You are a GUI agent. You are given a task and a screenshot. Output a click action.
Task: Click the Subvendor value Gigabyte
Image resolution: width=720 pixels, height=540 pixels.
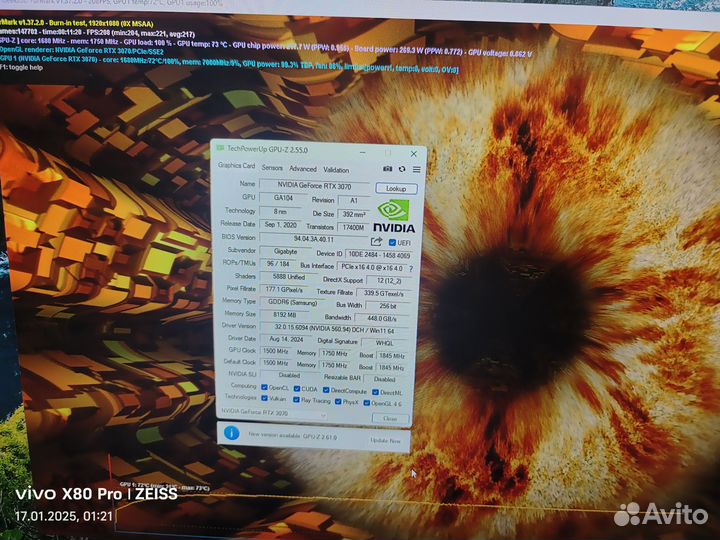point(285,251)
